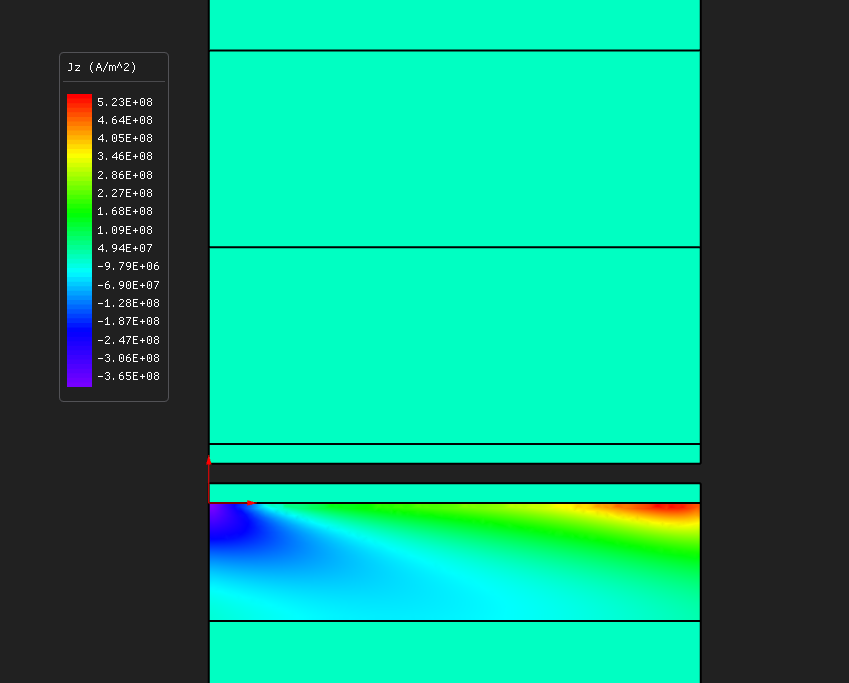Click the 4.64E+08 legend value

125,120
